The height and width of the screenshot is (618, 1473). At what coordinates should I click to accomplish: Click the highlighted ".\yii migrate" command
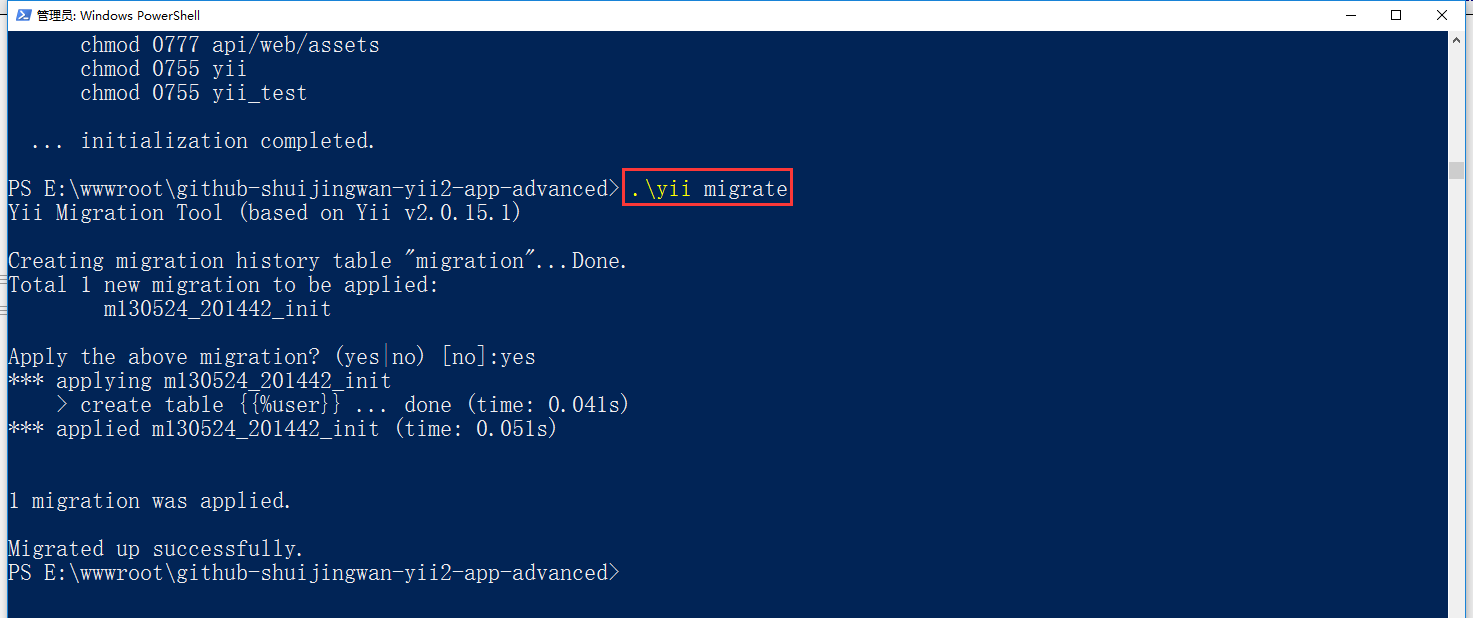pos(708,189)
